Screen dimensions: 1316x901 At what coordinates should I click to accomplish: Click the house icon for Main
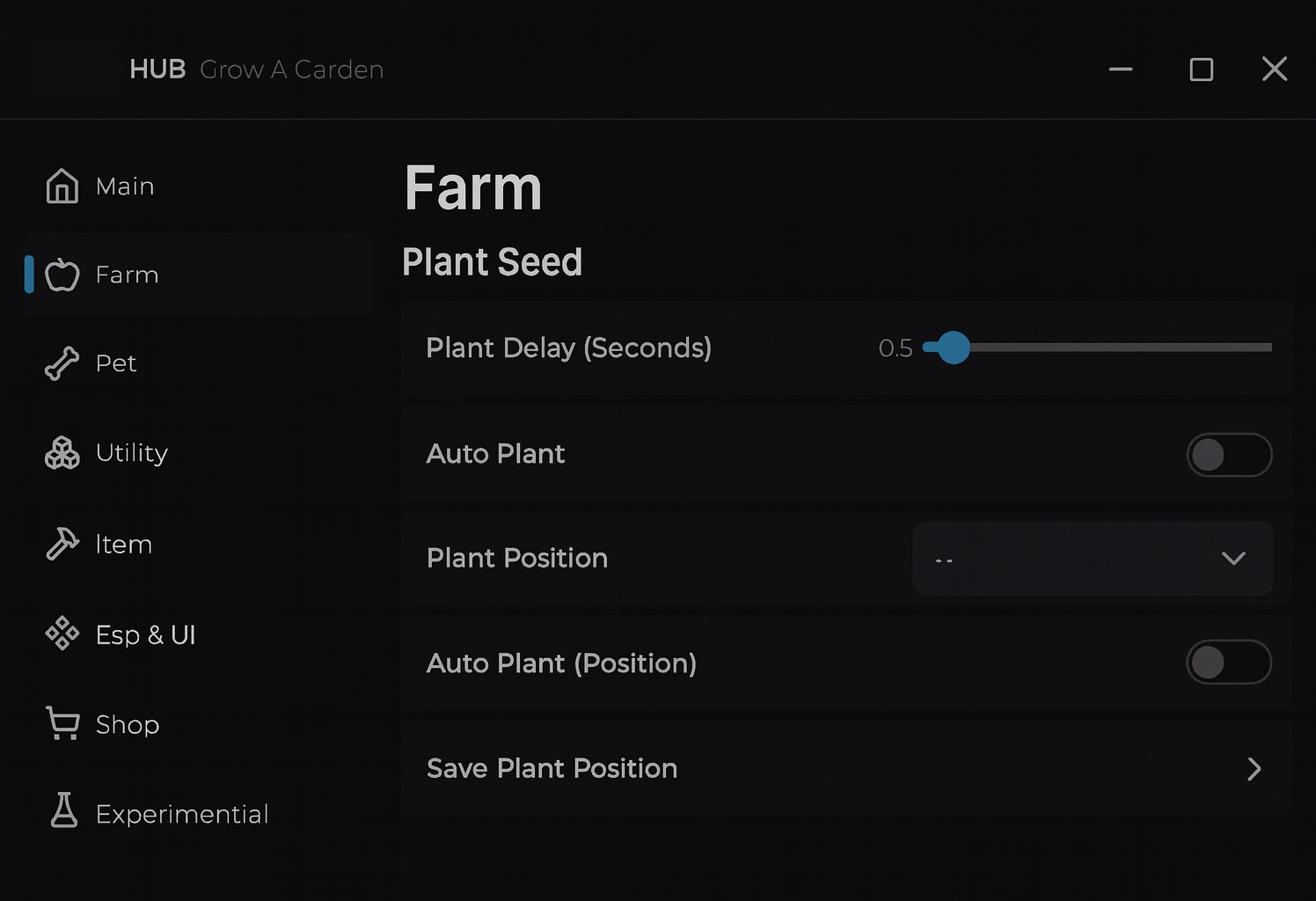[x=62, y=186]
